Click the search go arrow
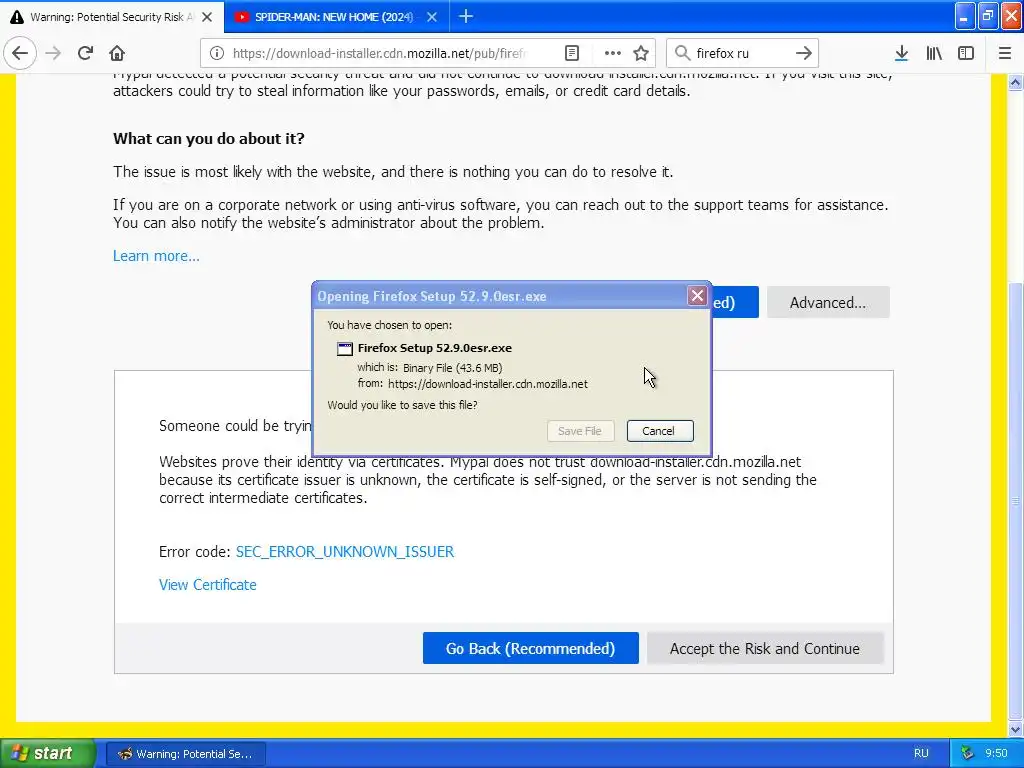This screenshot has height=768, width=1024. (804, 53)
